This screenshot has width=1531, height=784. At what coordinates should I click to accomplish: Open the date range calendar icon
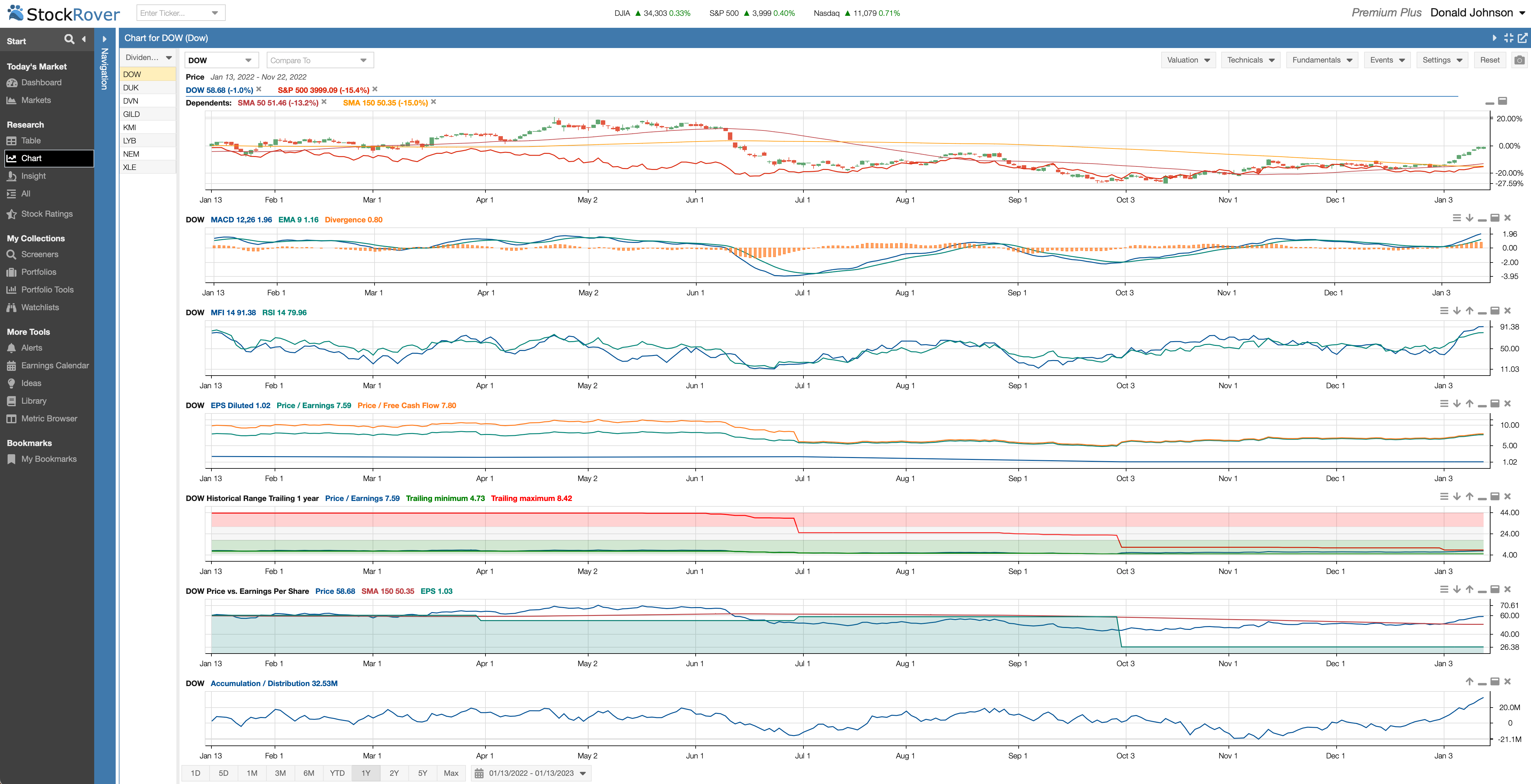tap(479, 773)
